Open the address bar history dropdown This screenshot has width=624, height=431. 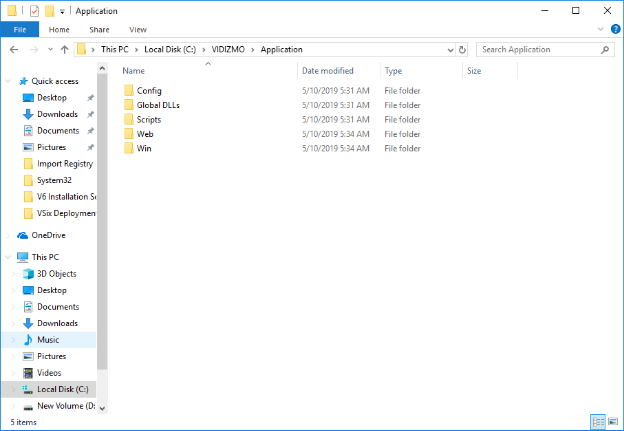click(x=448, y=49)
